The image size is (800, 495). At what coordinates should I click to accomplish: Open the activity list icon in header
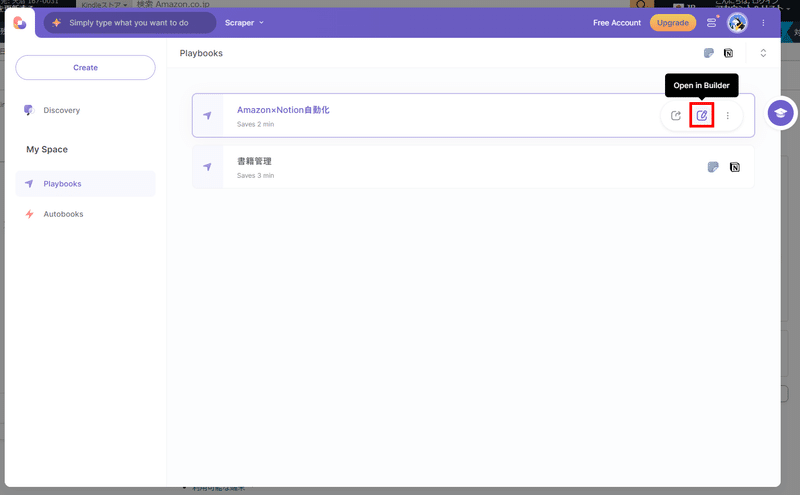click(x=712, y=22)
